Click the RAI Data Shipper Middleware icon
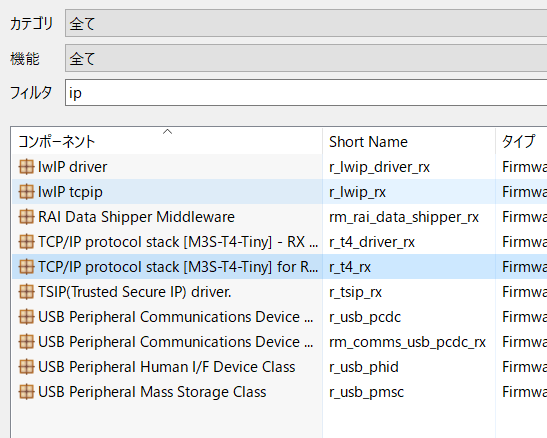This screenshot has width=547, height=438. point(27,217)
